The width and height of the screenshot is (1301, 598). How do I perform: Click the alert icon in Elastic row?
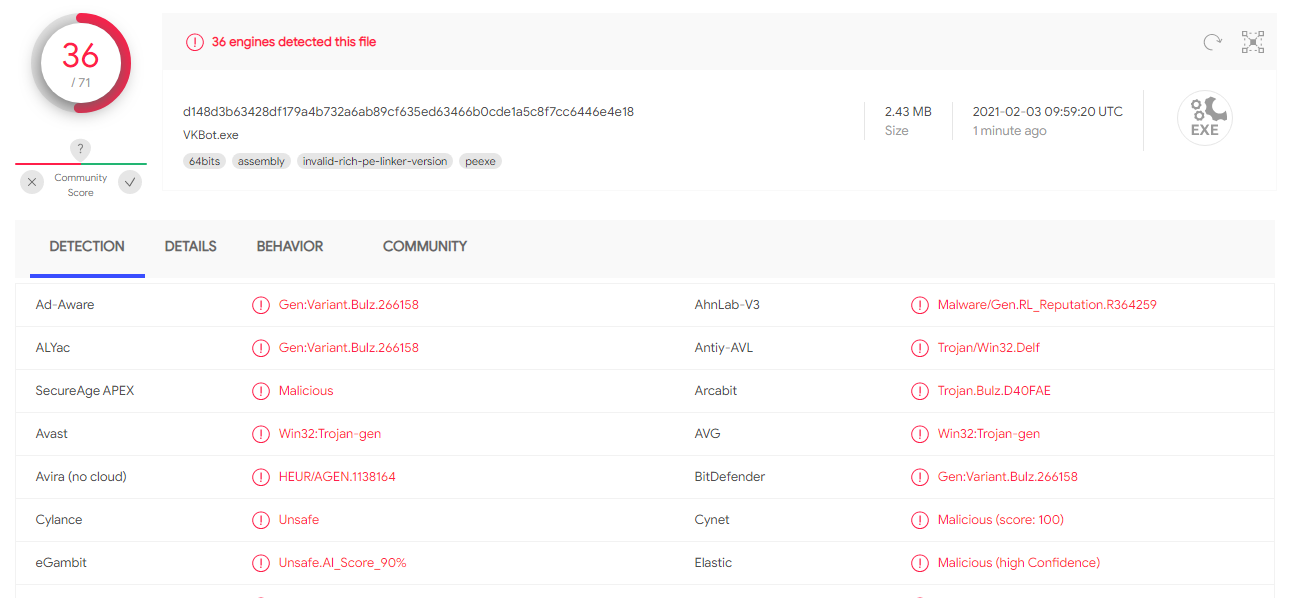click(920, 563)
